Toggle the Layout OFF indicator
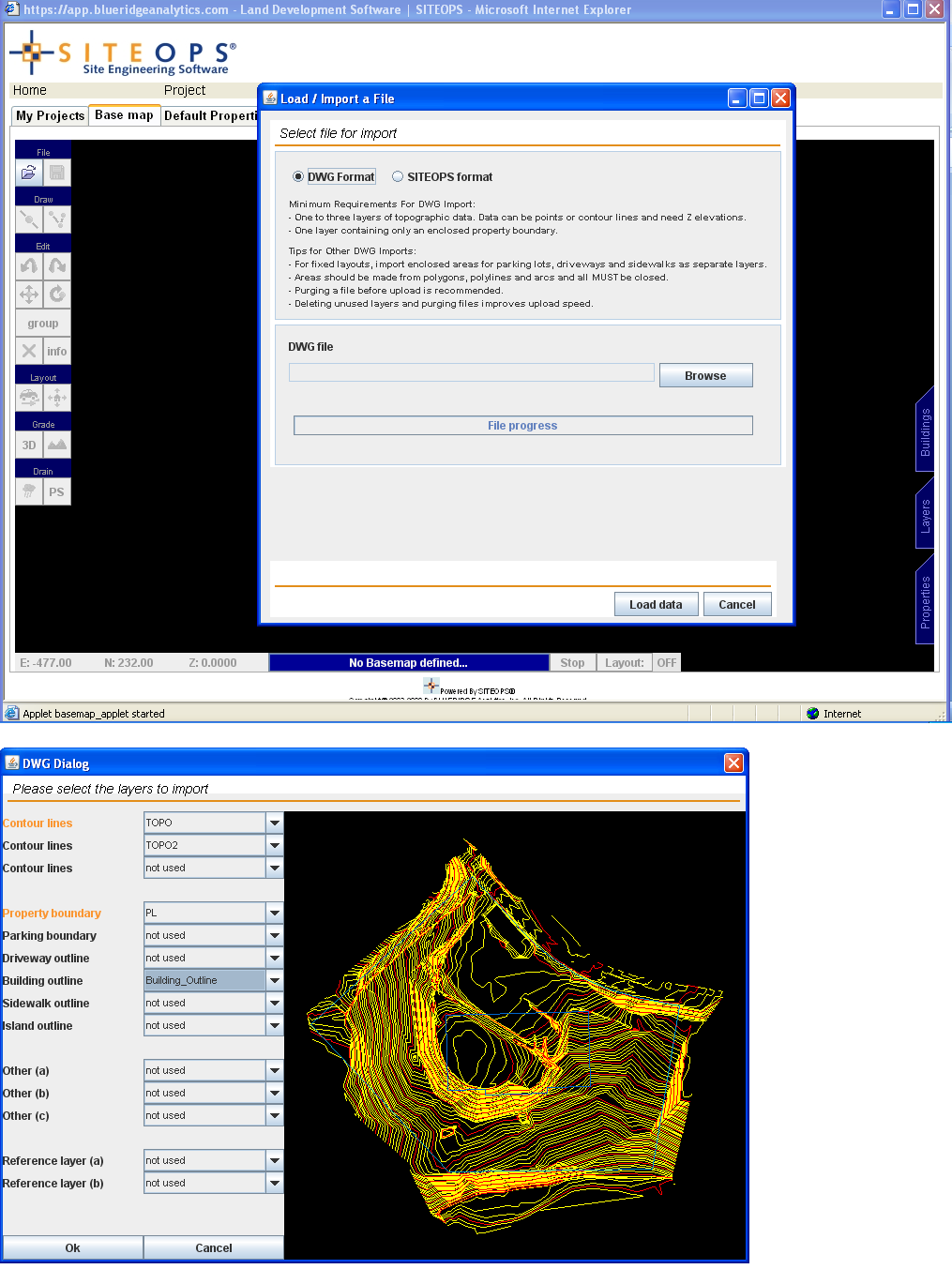The height and width of the screenshot is (1269, 952). 667,662
